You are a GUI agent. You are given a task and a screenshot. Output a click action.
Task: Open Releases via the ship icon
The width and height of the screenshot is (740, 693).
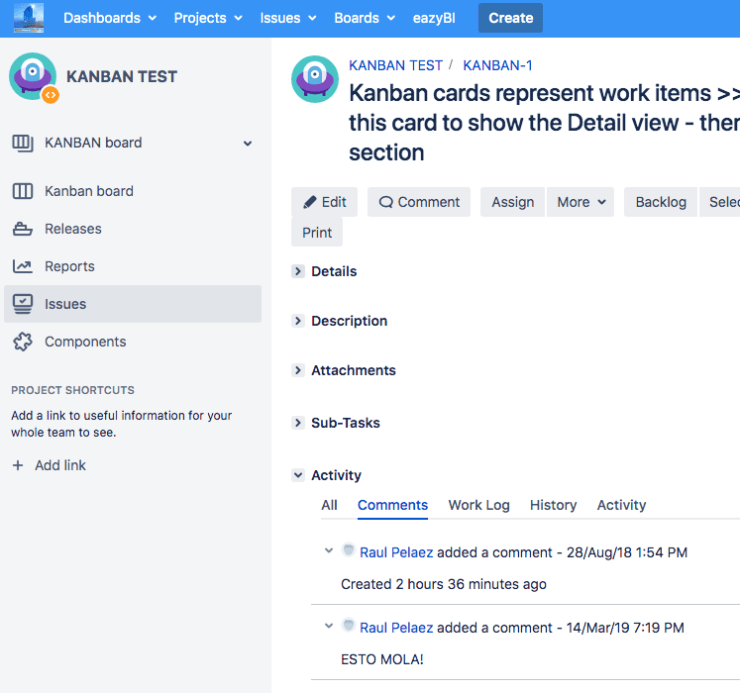[22, 229]
